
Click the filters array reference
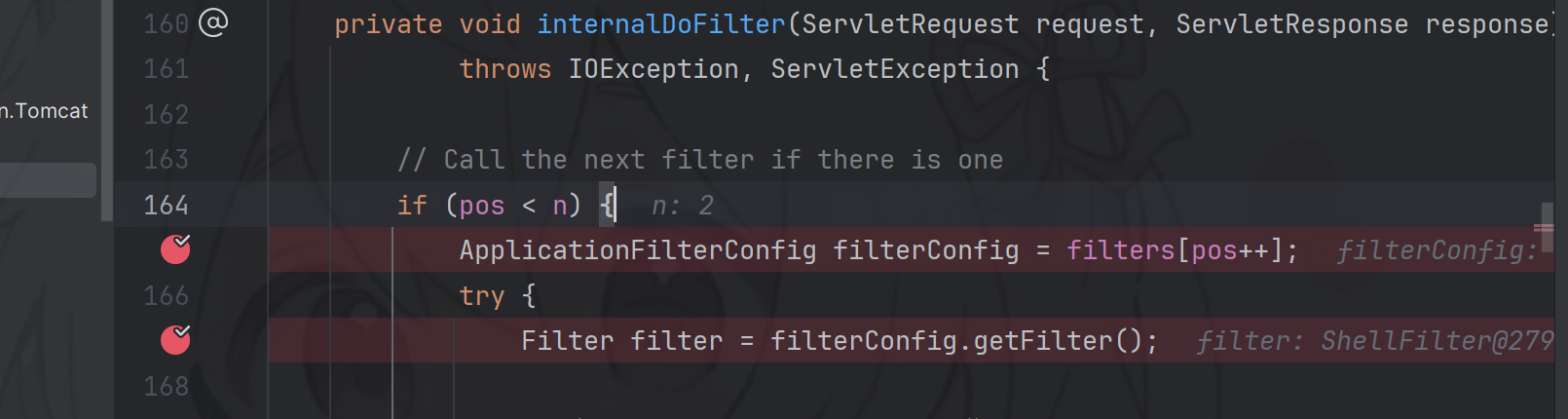point(1120,250)
